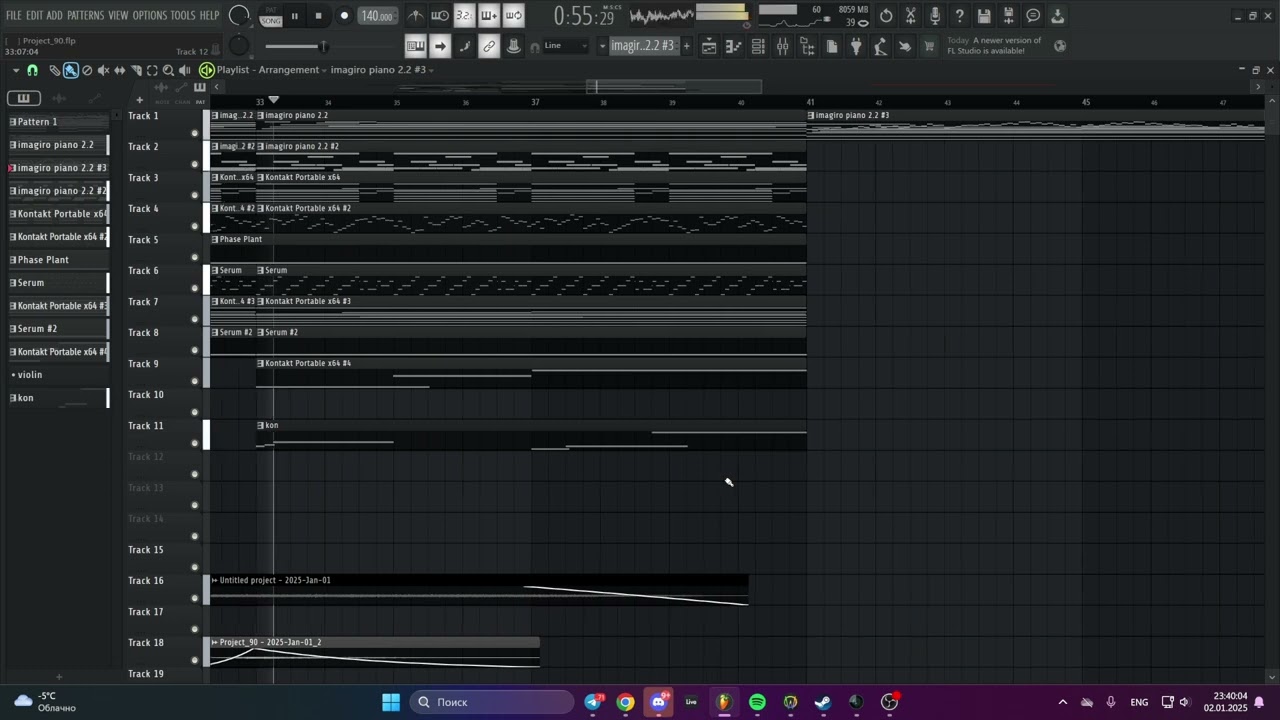Save the project with floppy icon
The height and width of the screenshot is (720, 1280).
point(984,16)
